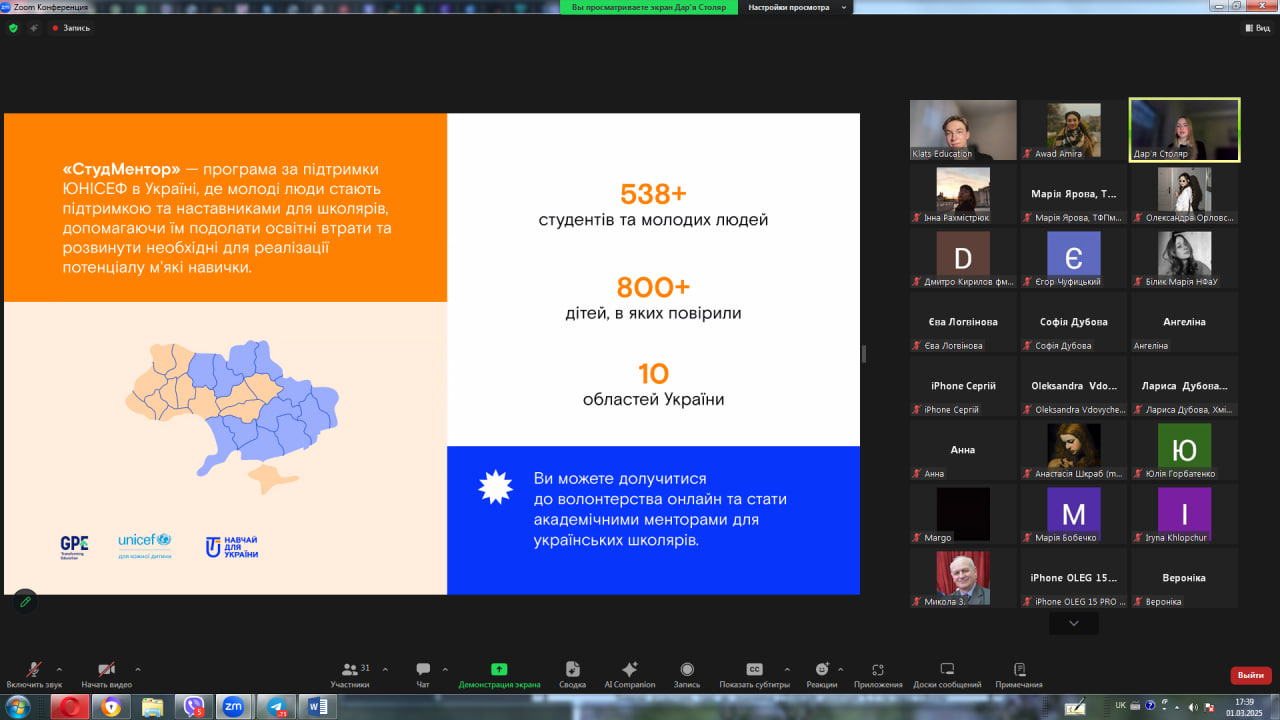This screenshot has height=720, width=1280.
Task: Select the Єва Логвінова participant tile
Action: pyautogui.click(x=963, y=322)
